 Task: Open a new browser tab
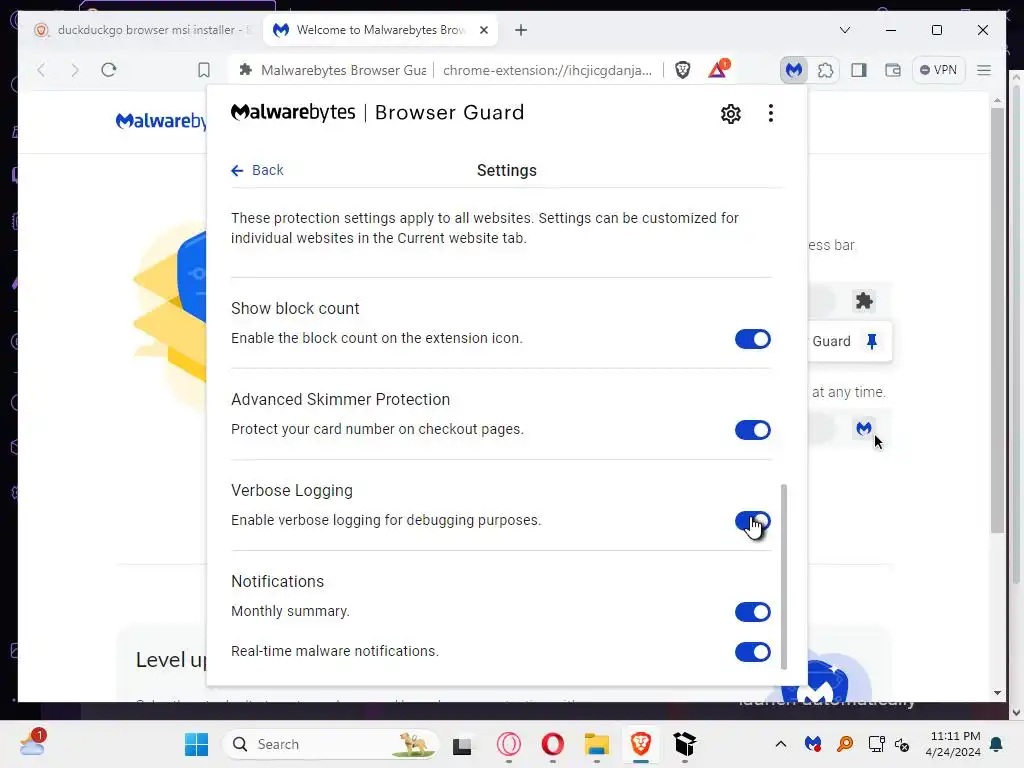pos(520,30)
